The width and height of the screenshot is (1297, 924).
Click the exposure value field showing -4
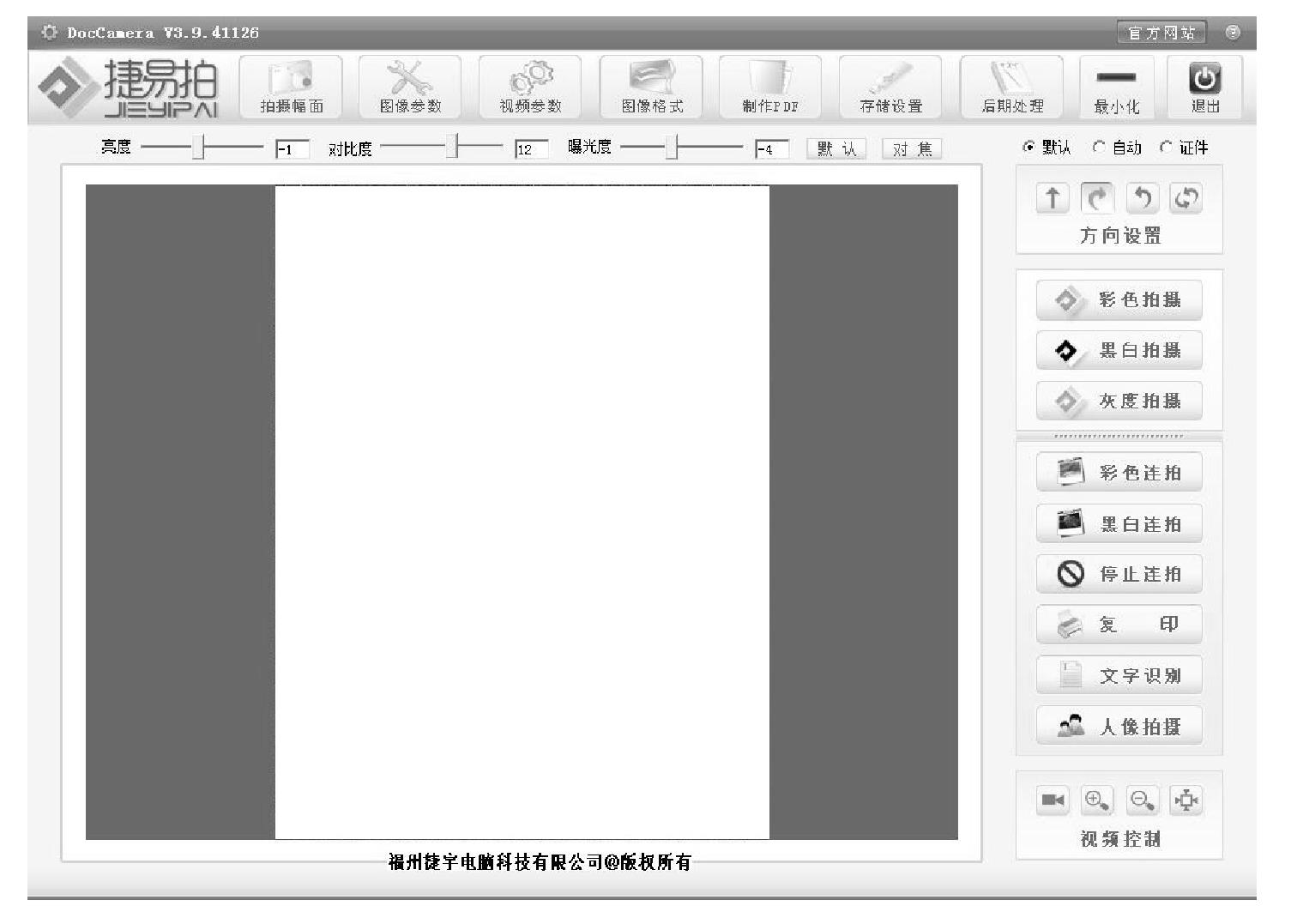(x=772, y=149)
